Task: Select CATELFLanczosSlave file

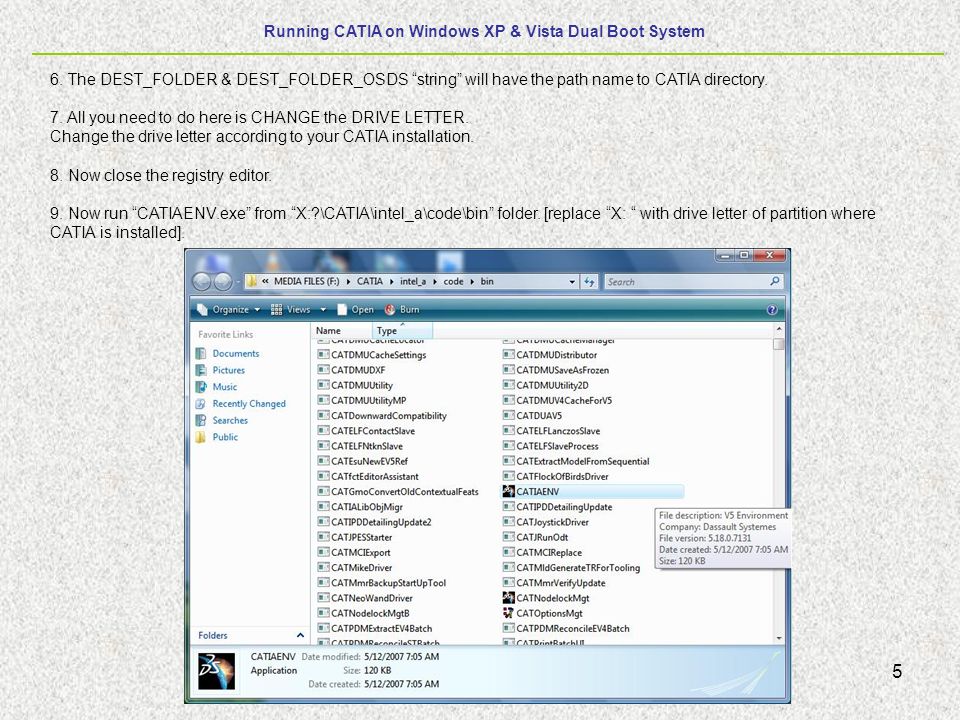Action: (558, 431)
